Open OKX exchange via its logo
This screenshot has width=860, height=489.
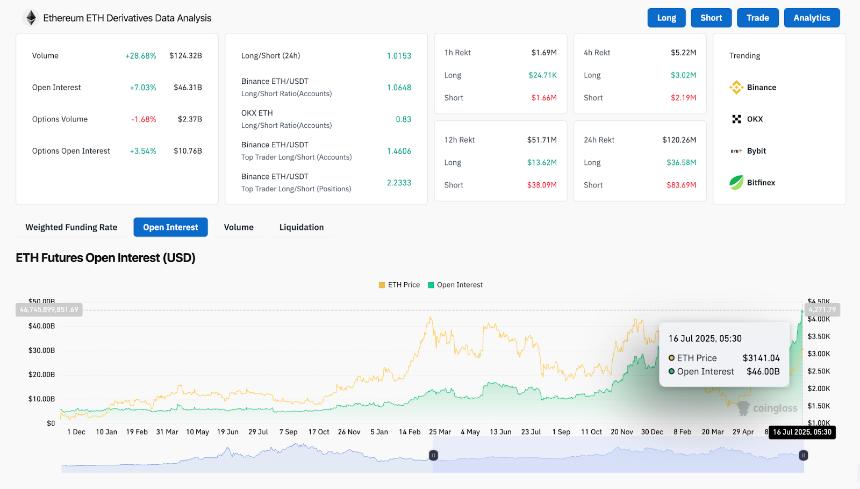click(736, 119)
